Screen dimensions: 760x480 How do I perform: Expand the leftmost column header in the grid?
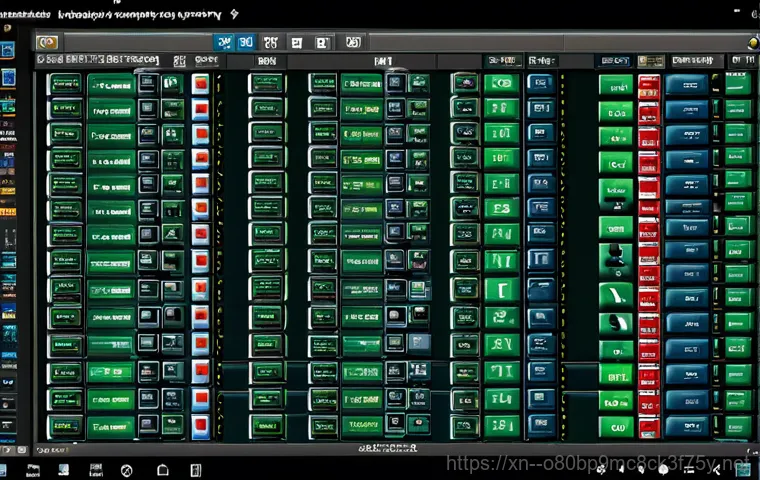60,61
